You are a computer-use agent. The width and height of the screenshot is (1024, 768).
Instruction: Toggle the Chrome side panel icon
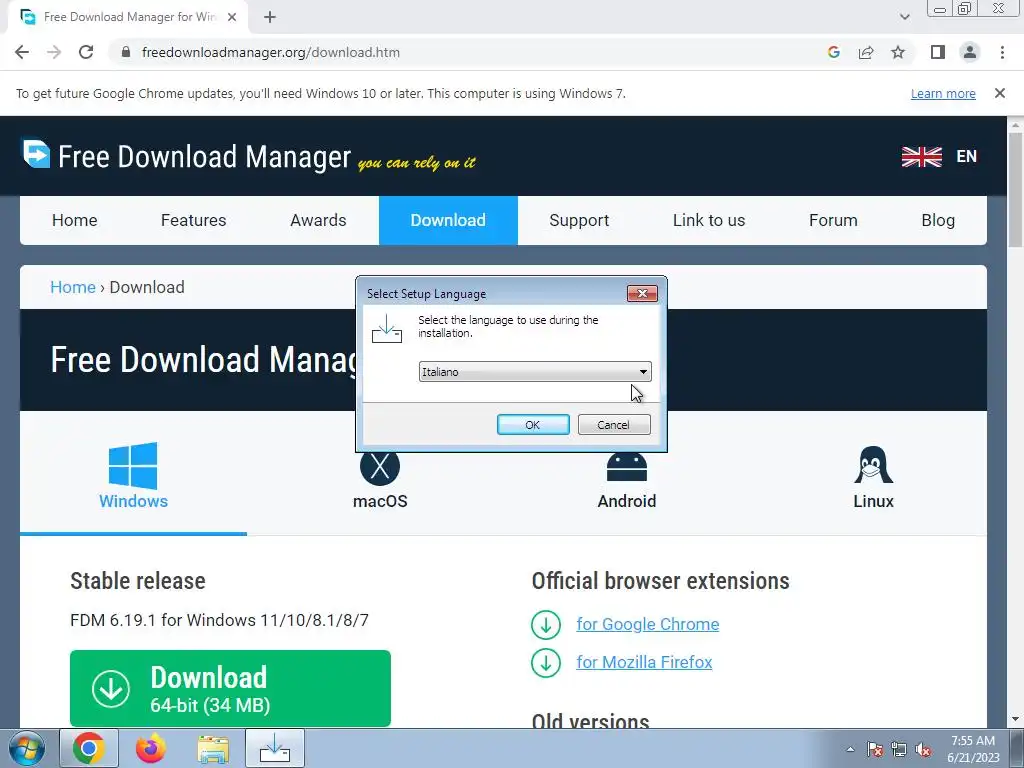point(938,52)
